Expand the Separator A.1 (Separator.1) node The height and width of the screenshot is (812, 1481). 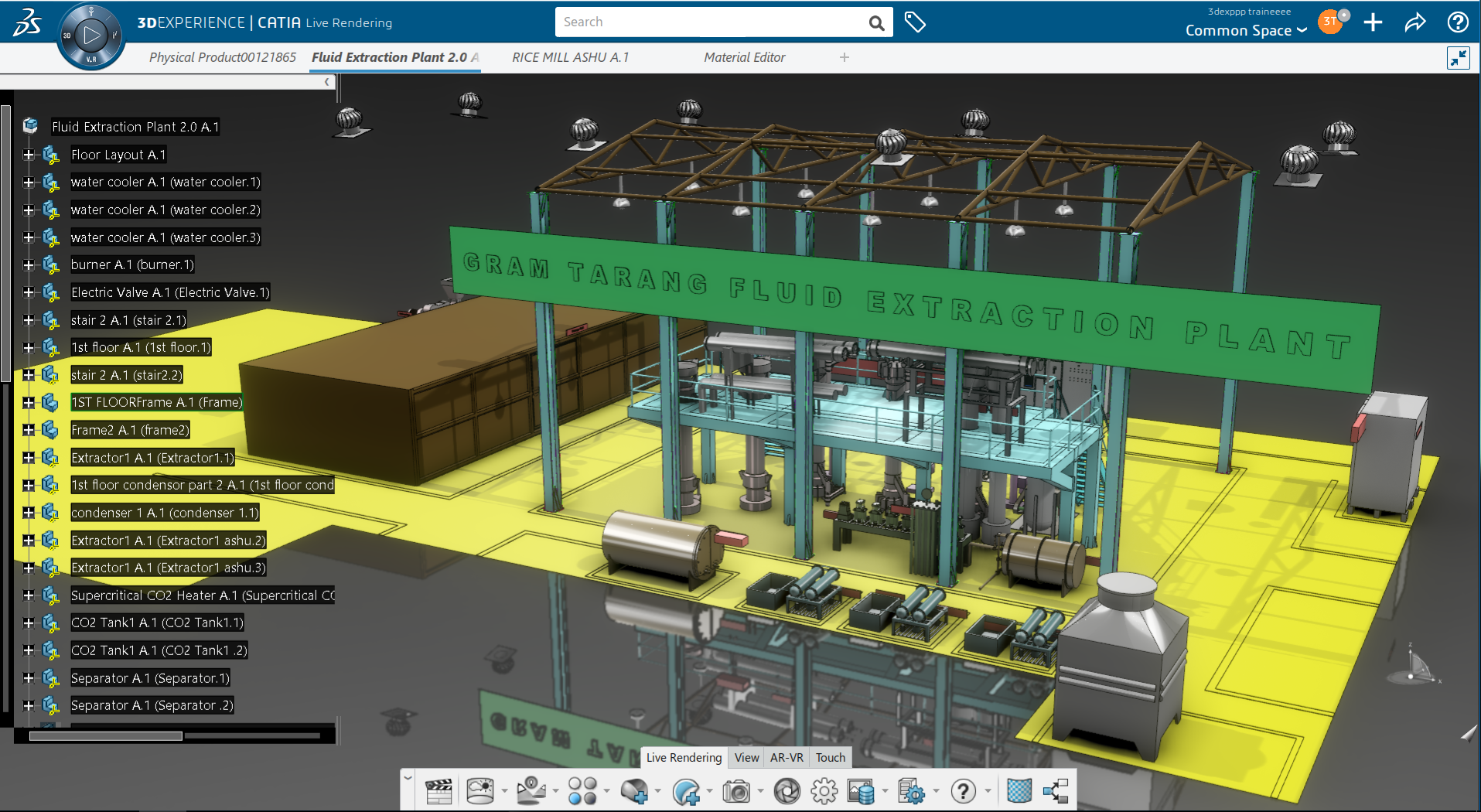point(29,678)
